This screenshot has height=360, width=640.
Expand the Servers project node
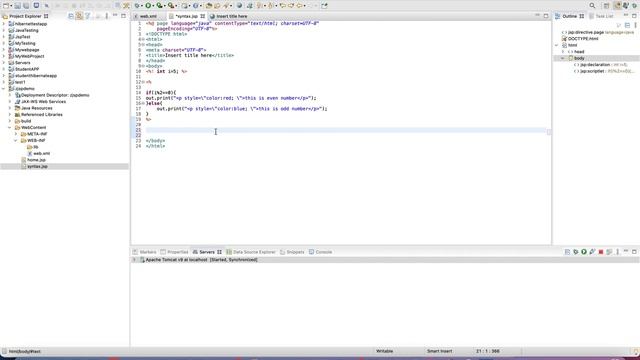(4, 63)
